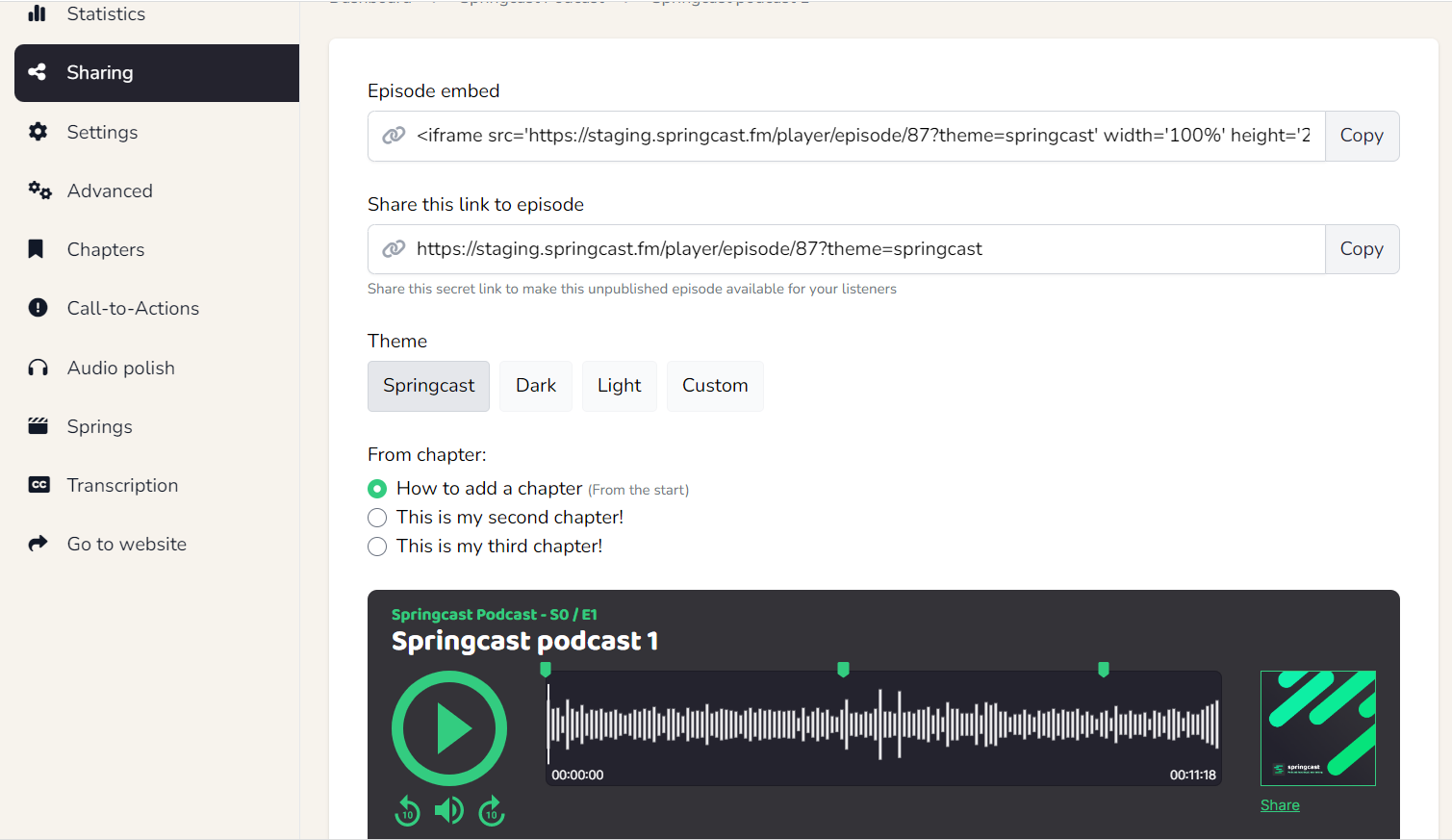Click the Share link under cover art
This screenshot has width=1452, height=840.
tap(1280, 805)
